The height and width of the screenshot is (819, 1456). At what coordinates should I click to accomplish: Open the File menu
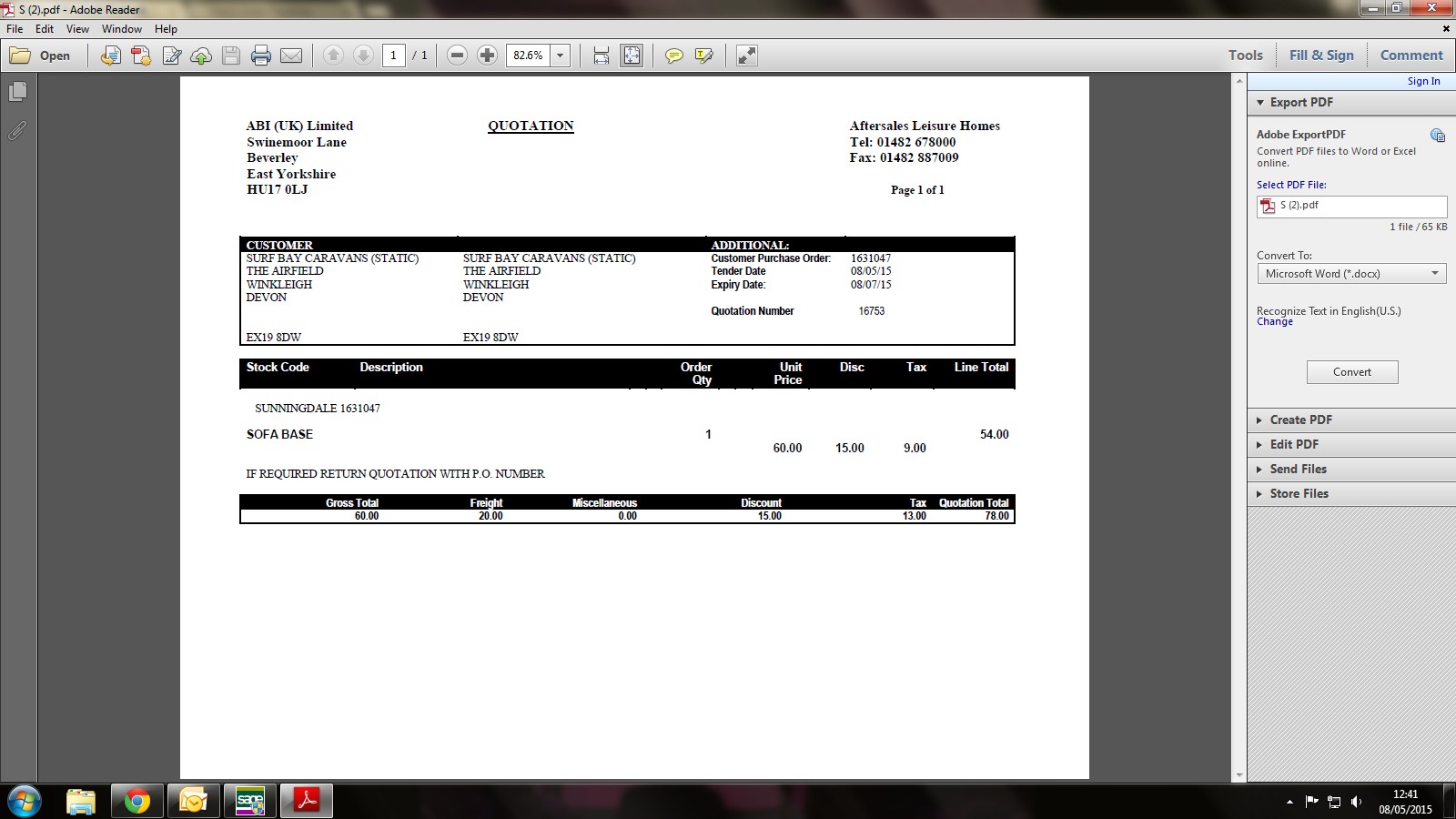coord(15,29)
